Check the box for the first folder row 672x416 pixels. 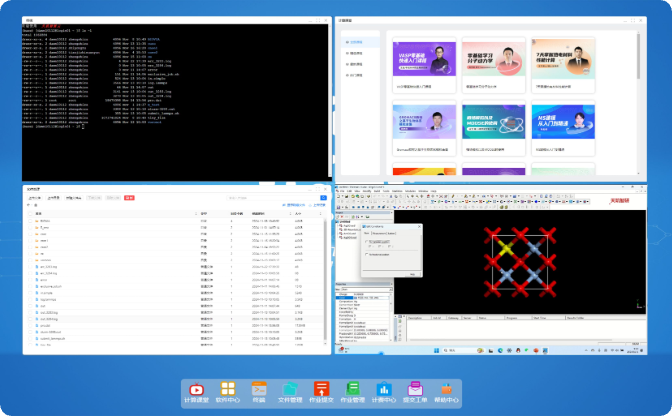click(x=30, y=221)
